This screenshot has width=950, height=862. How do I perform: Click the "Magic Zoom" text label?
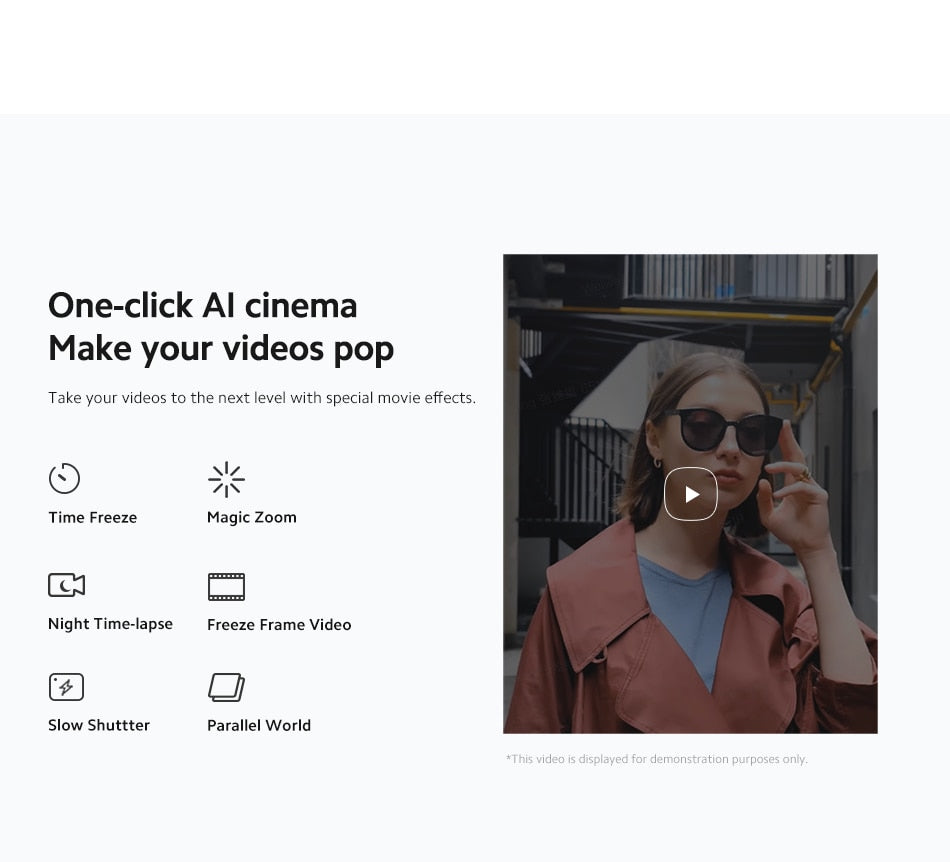251,517
